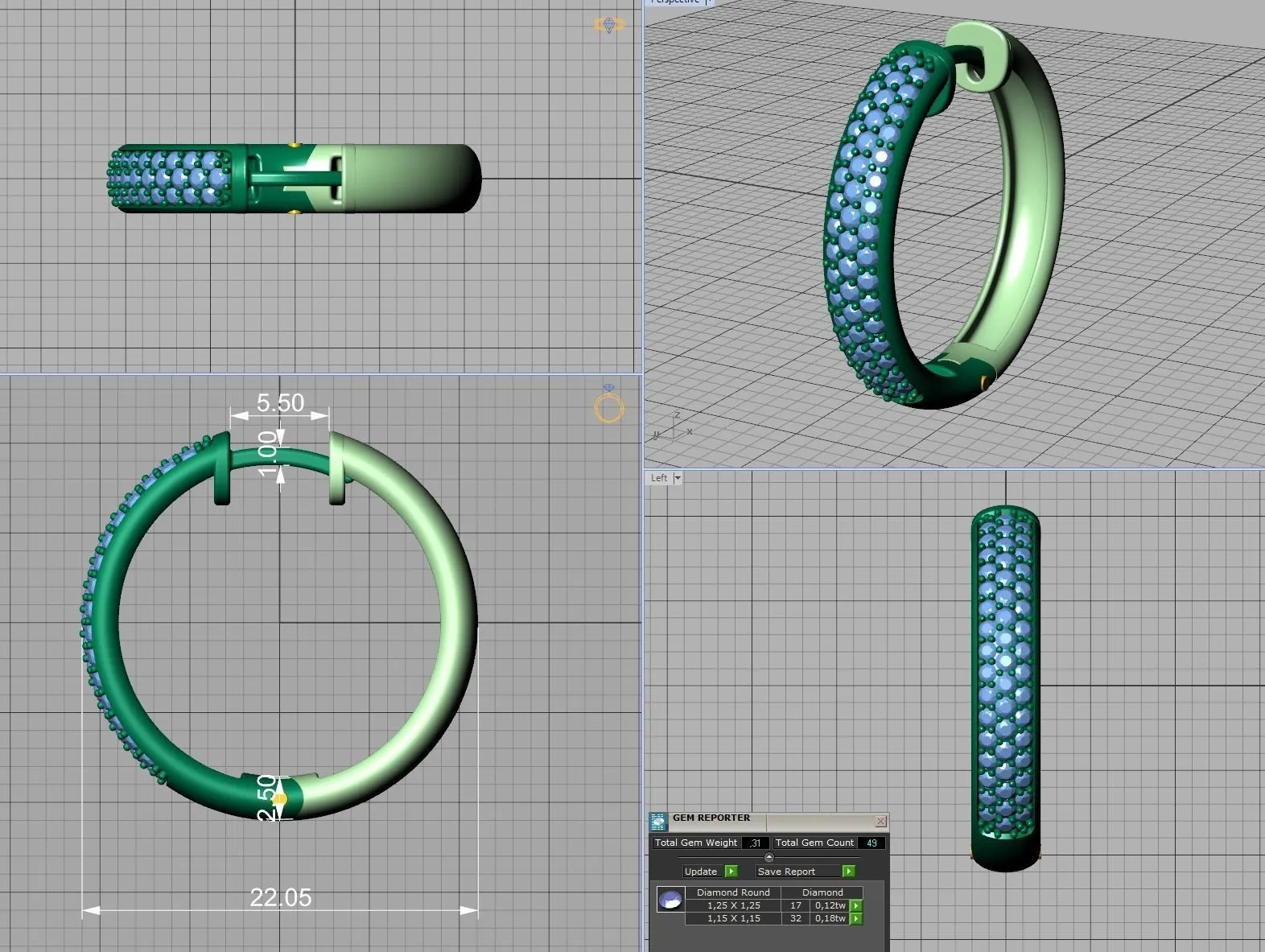
Task: Select the 1,15 X 1,15 diamond row
Action: coord(733,919)
